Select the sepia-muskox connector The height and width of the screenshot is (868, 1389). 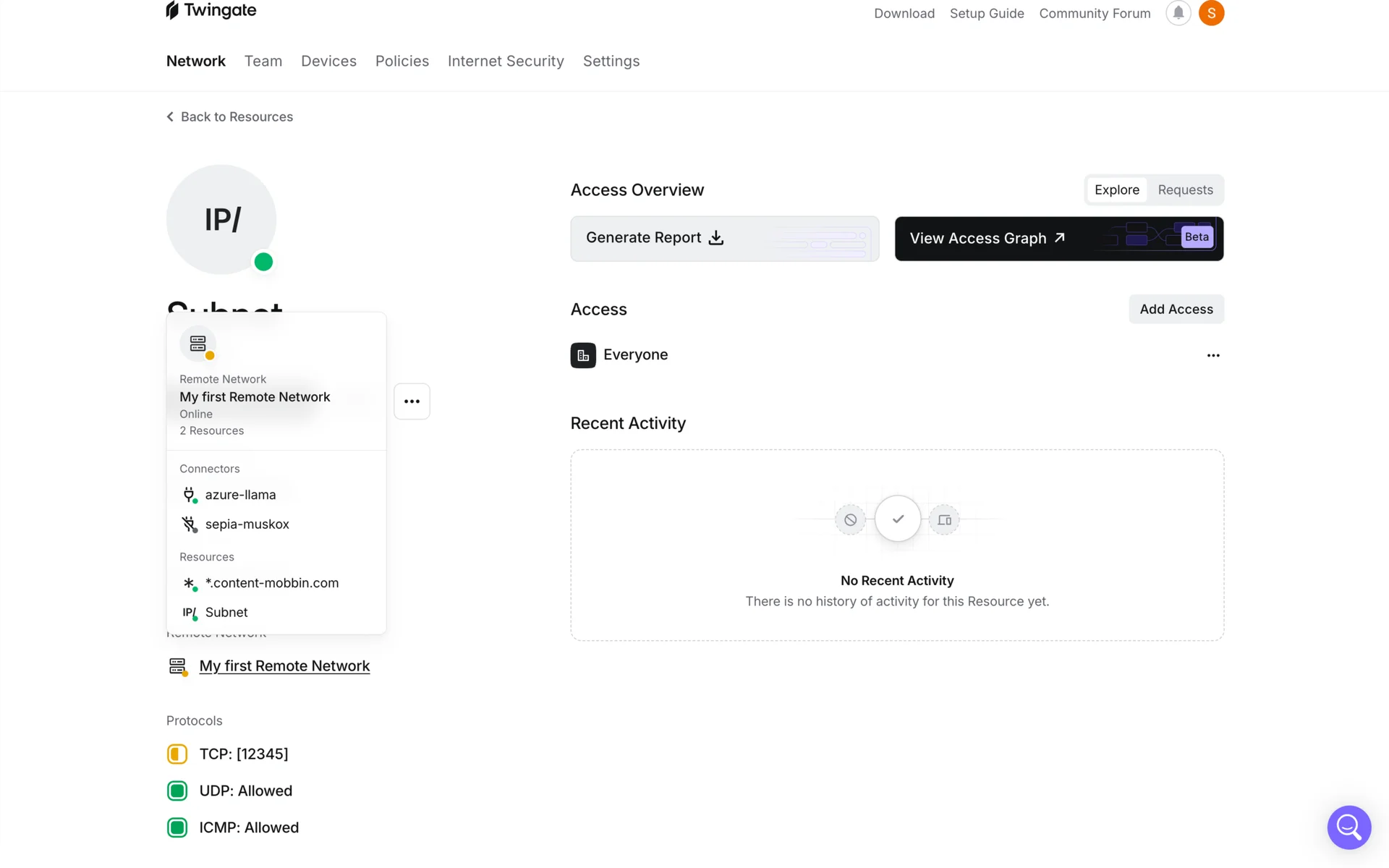(247, 524)
